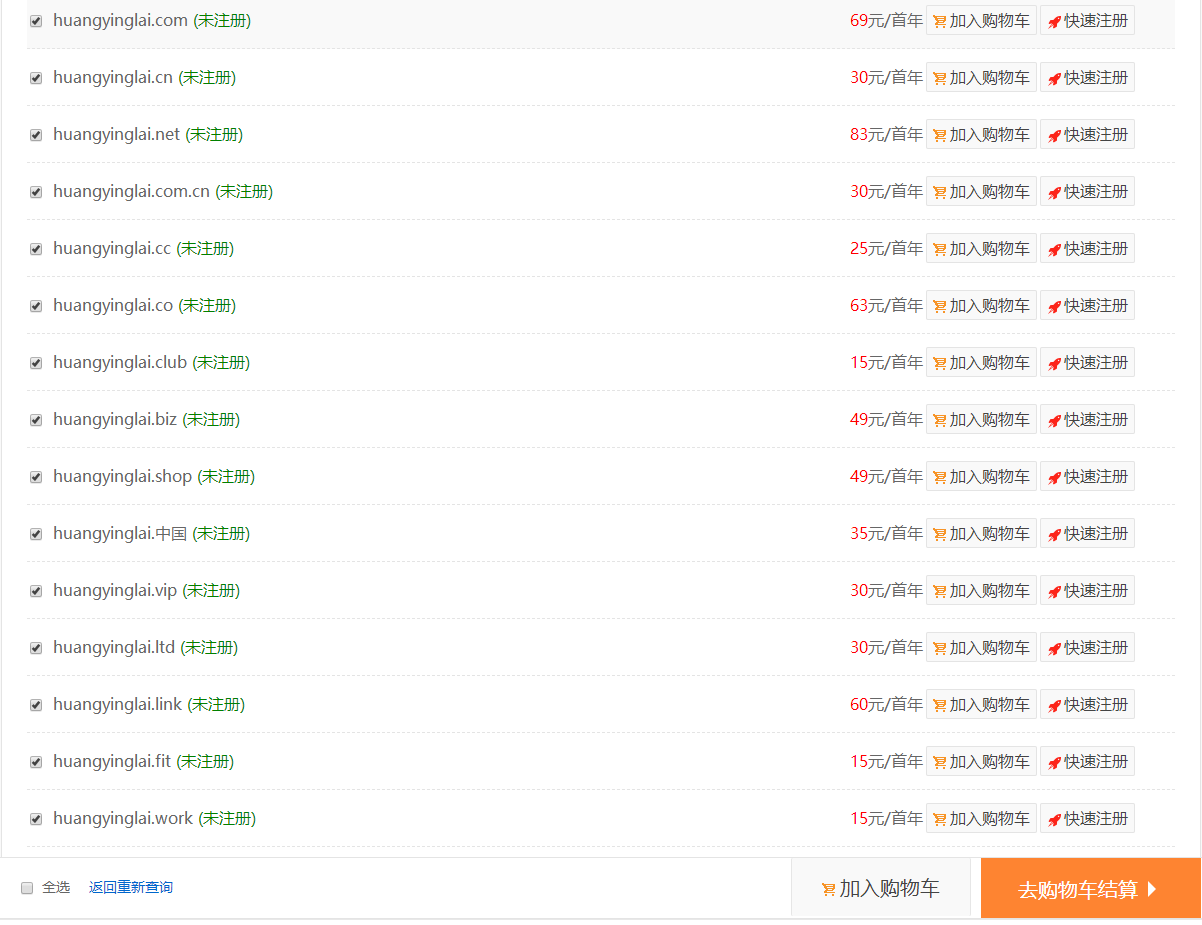The image size is (1202, 925).
Task: Uncheck the huangyinglai.中国 checkbox
Action: pyautogui.click(x=36, y=534)
